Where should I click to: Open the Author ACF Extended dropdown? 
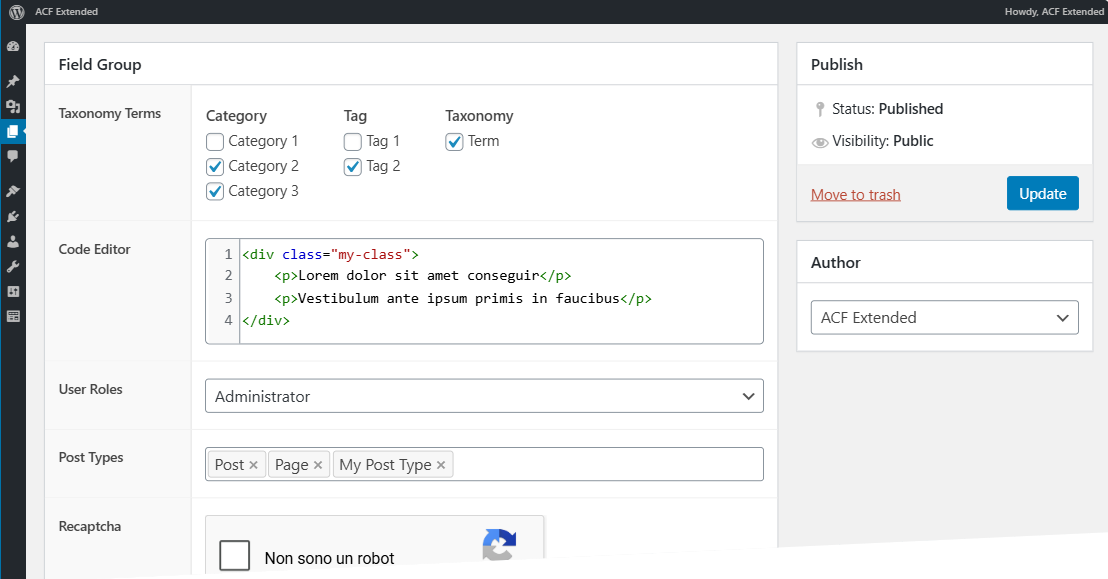pyautogui.click(x=945, y=317)
